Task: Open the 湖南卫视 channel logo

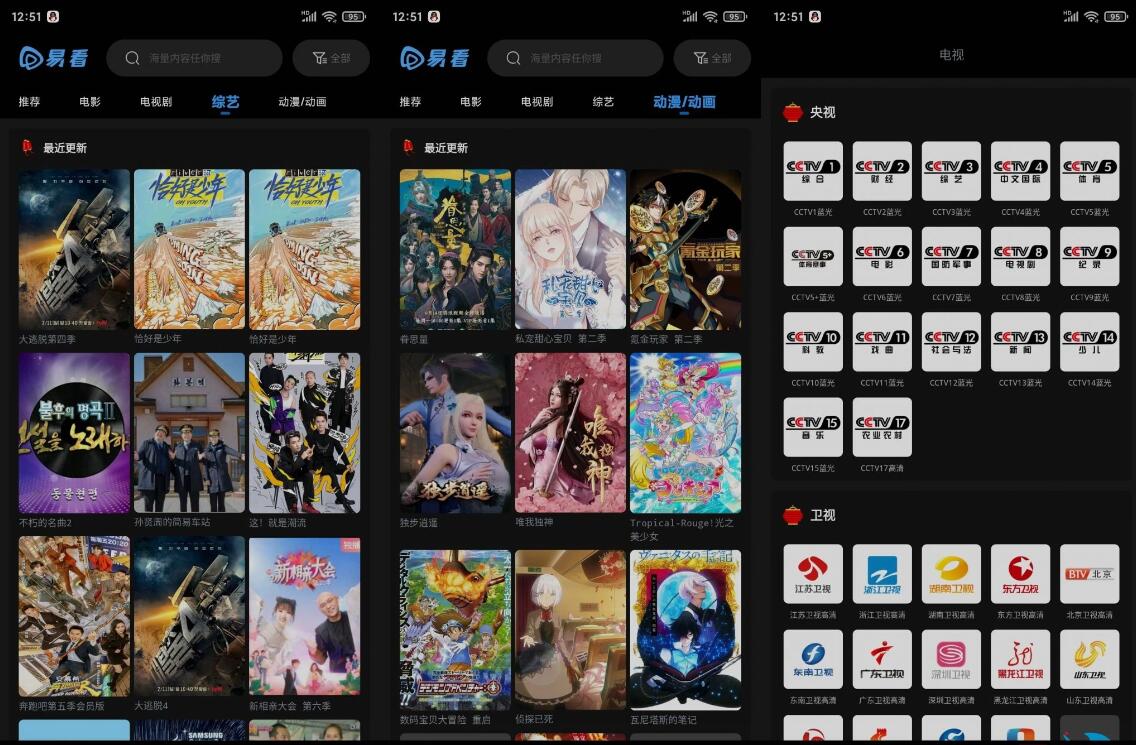Action: click(951, 574)
